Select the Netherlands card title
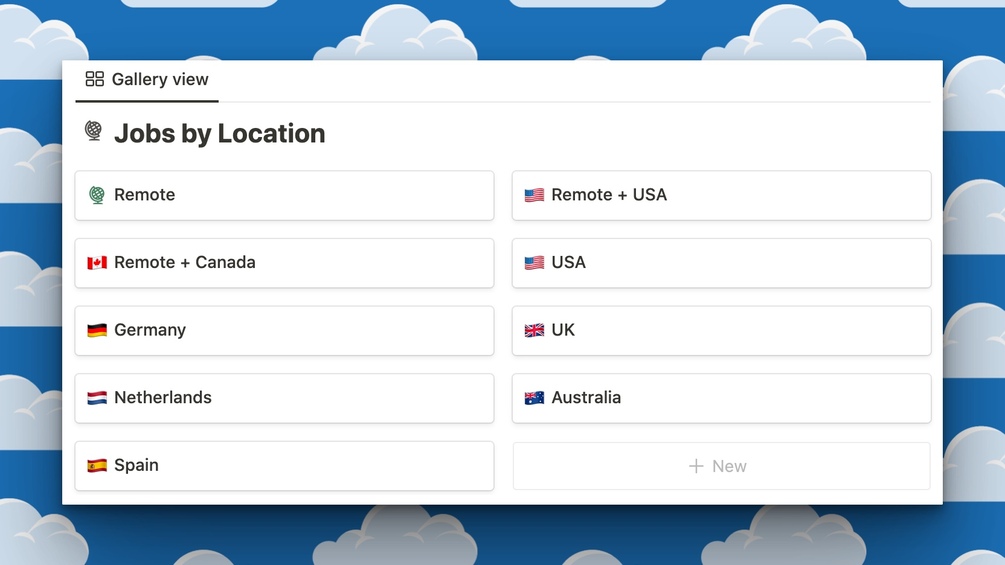 (x=163, y=398)
